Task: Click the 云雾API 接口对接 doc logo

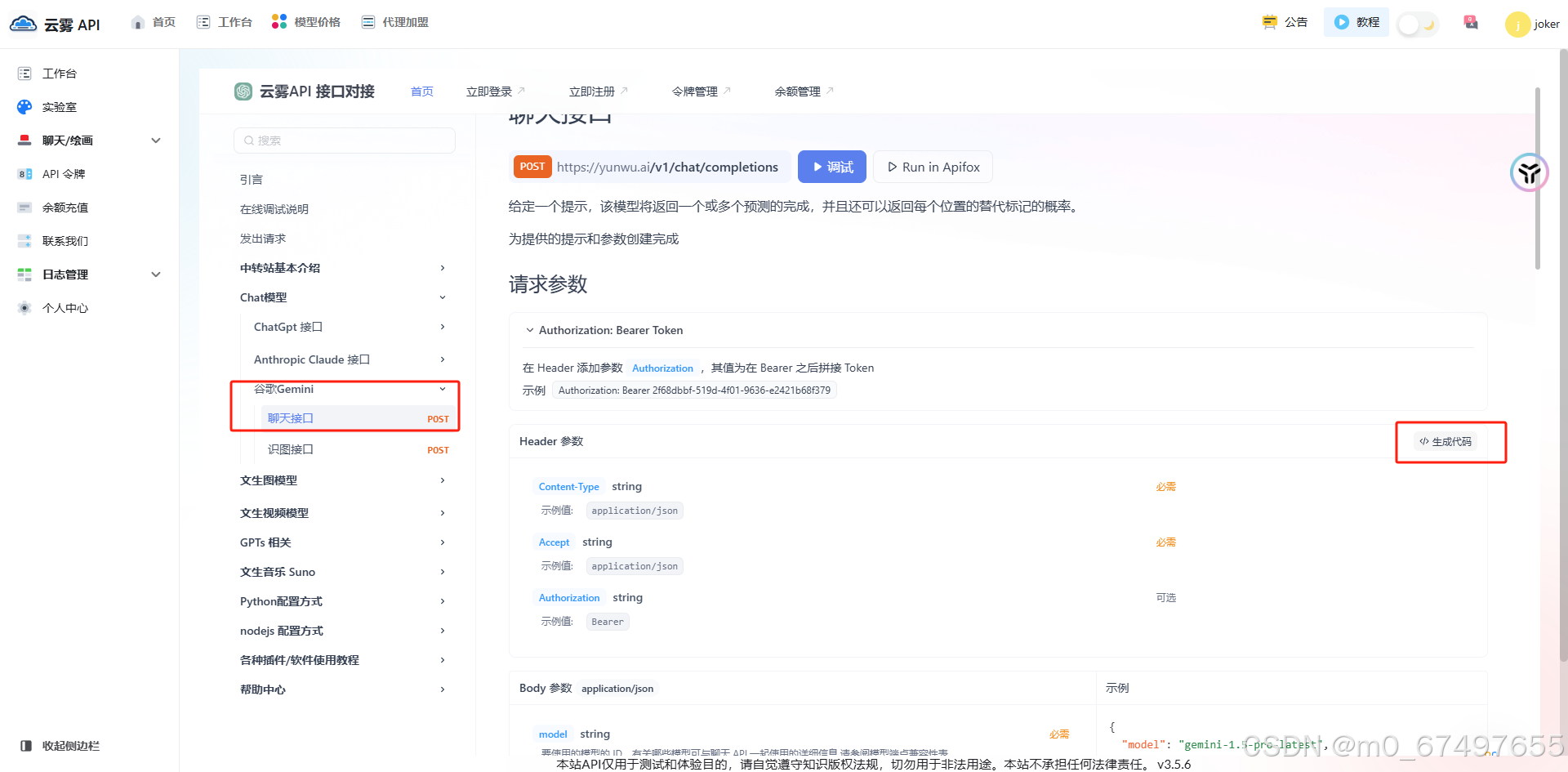Action: [243, 91]
